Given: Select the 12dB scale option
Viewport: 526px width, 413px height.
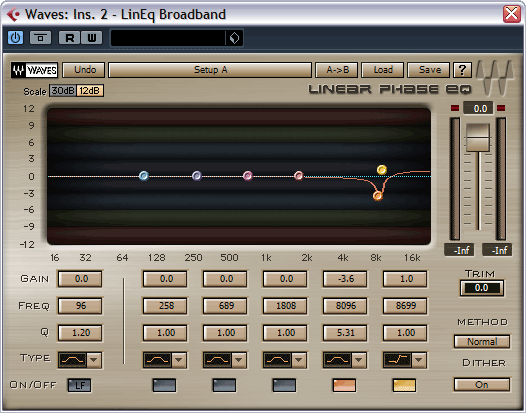Looking at the screenshot, I should tap(90, 91).
